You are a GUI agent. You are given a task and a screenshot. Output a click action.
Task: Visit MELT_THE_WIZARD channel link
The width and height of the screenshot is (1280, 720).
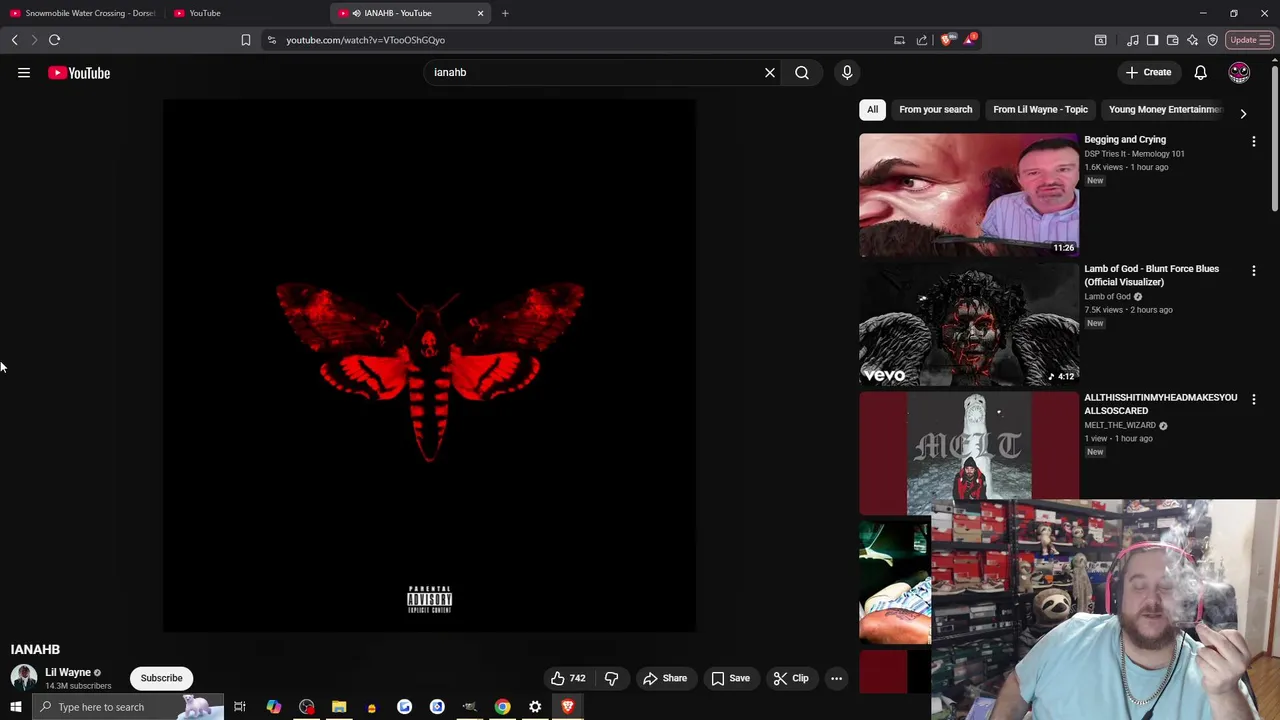1120,426
